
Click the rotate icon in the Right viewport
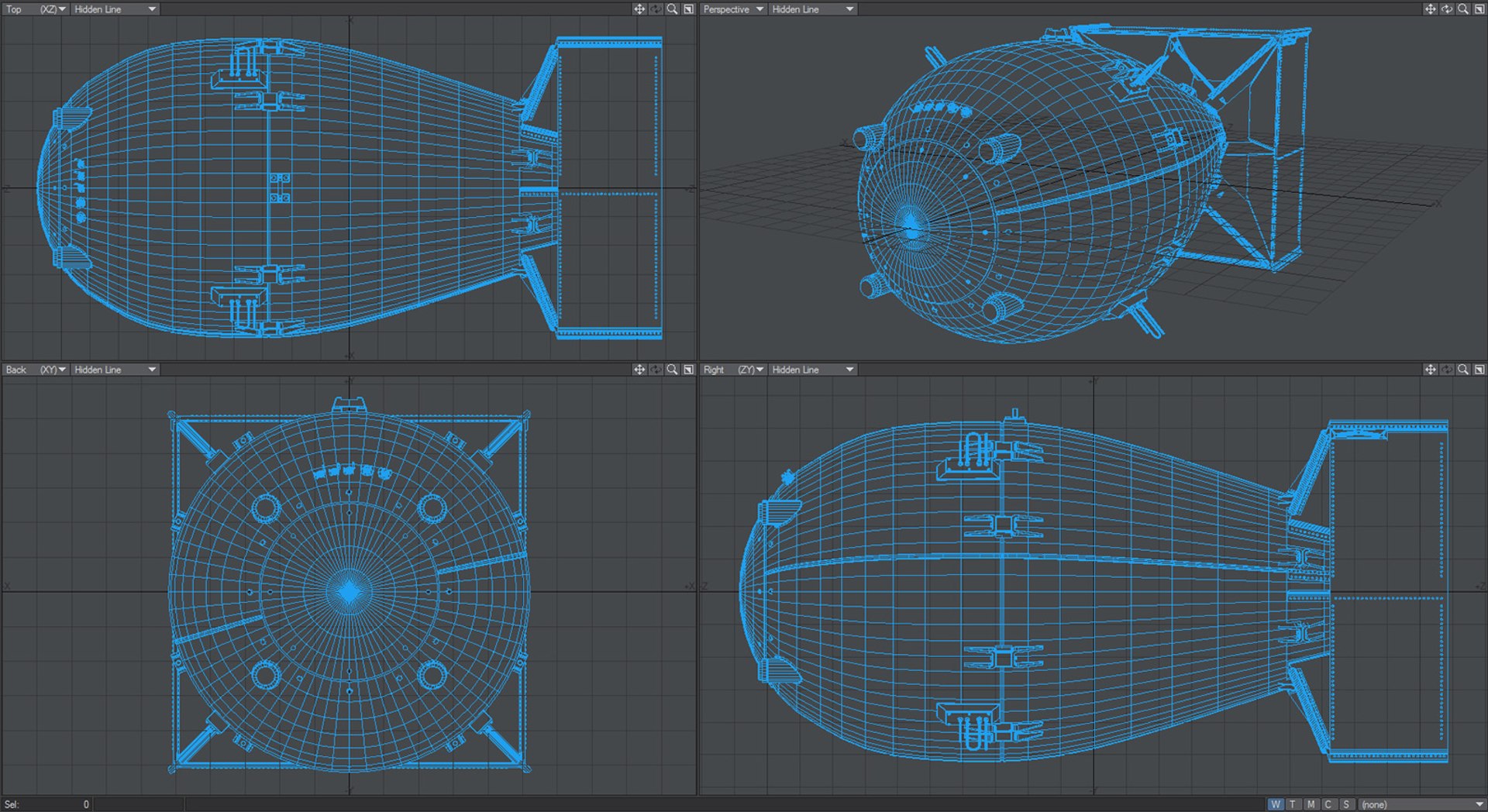(x=1446, y=370)
